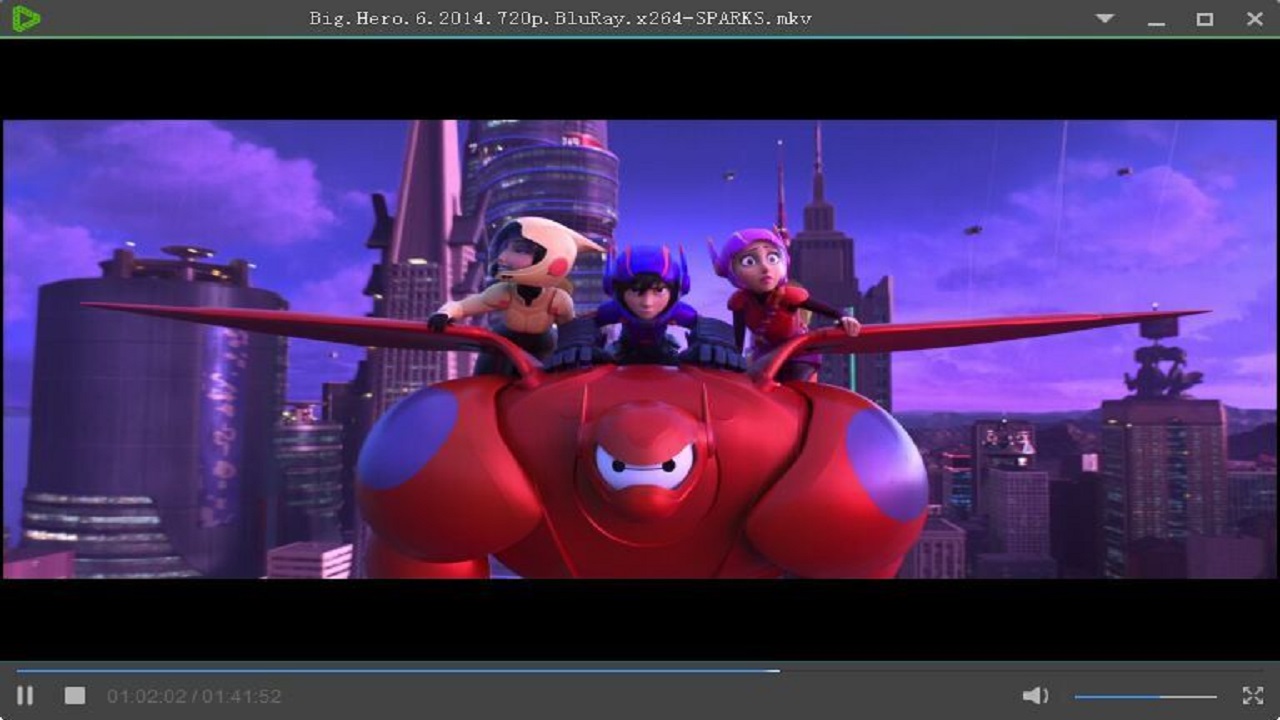
Task: Enter fullscreen mode with the expand icon
Action: [x=1252, y=695]
